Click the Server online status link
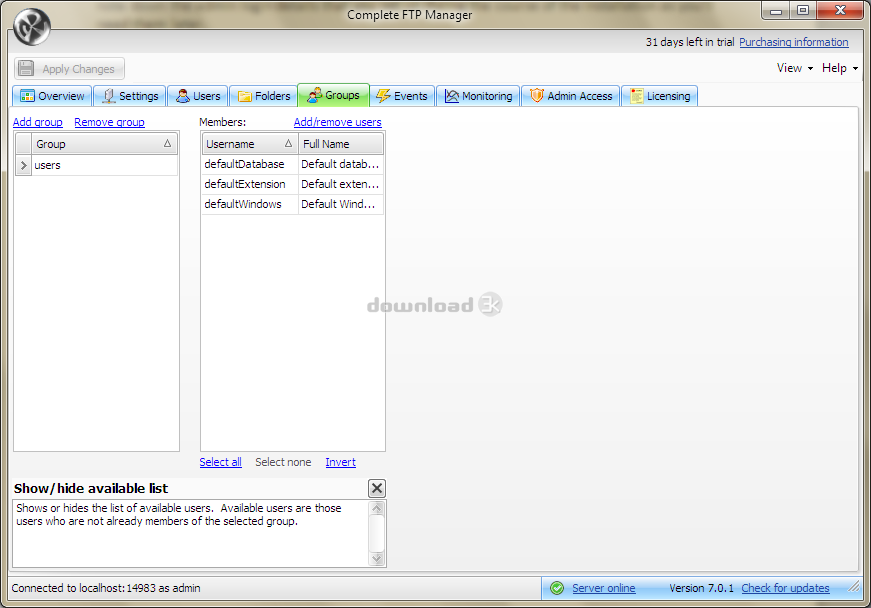871x608 pixels. [604, 588]
